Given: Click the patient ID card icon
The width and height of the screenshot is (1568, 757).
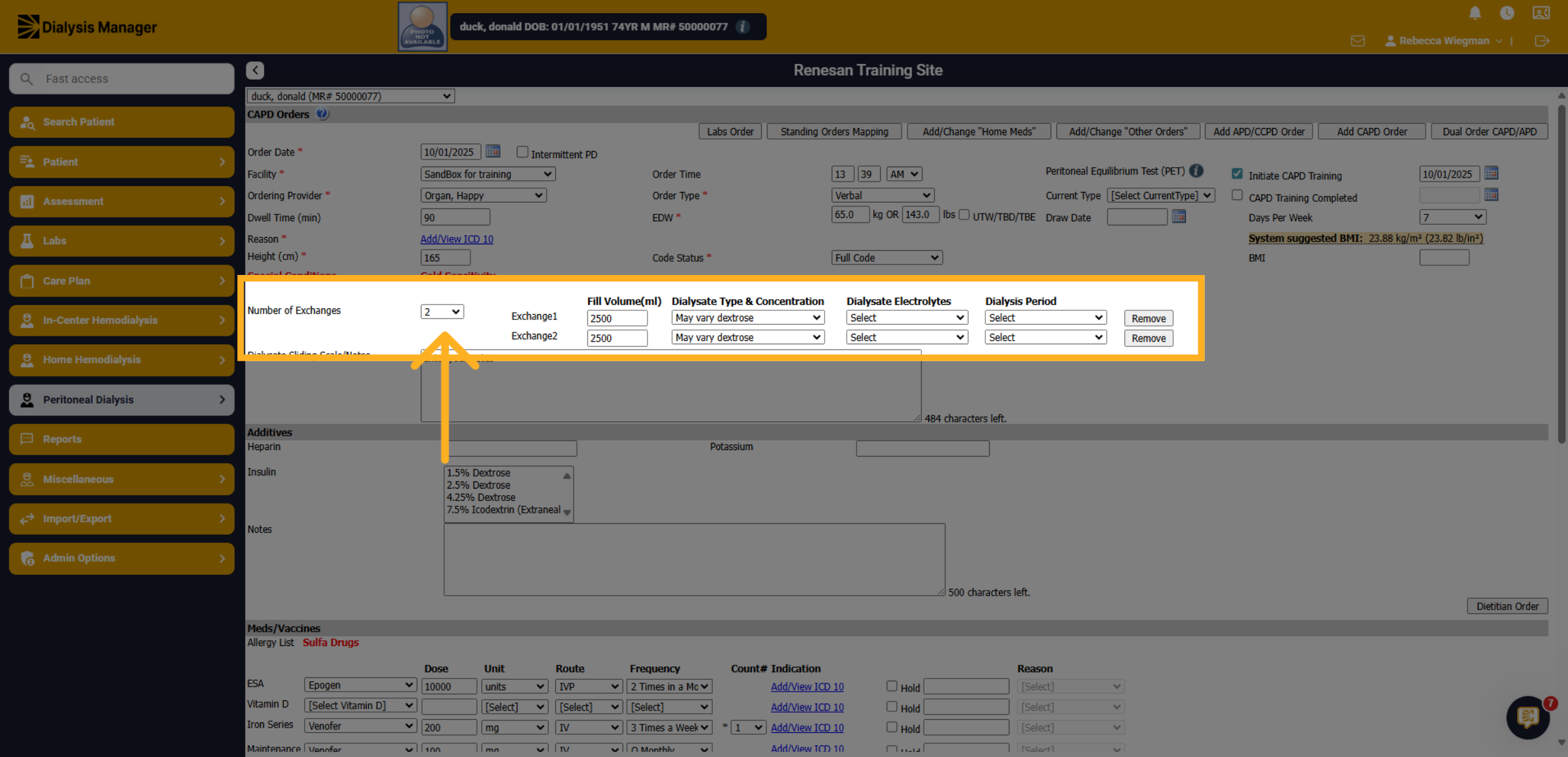Looking at the screenshot, I should pyautogui.click(x=1541, y=13).
